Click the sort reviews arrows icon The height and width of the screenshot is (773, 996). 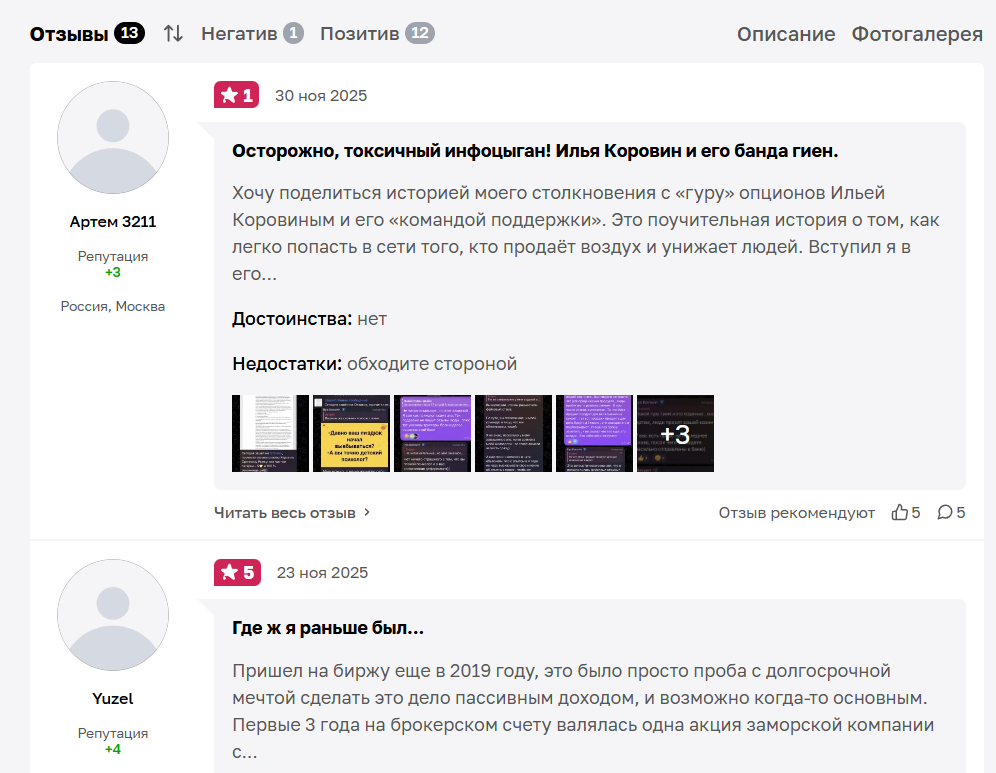[173, 33]
